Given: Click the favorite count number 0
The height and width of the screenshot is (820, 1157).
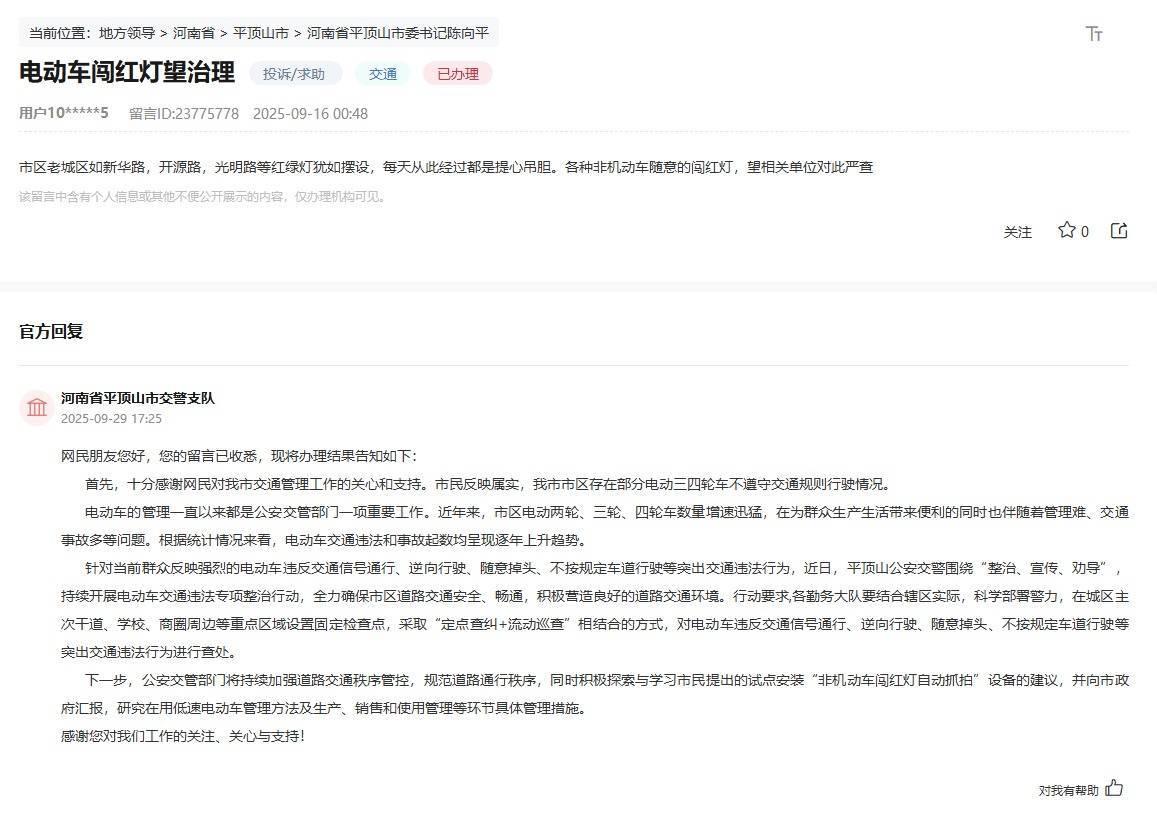Looking at the screenshot, I should [x=1084, y=230].
